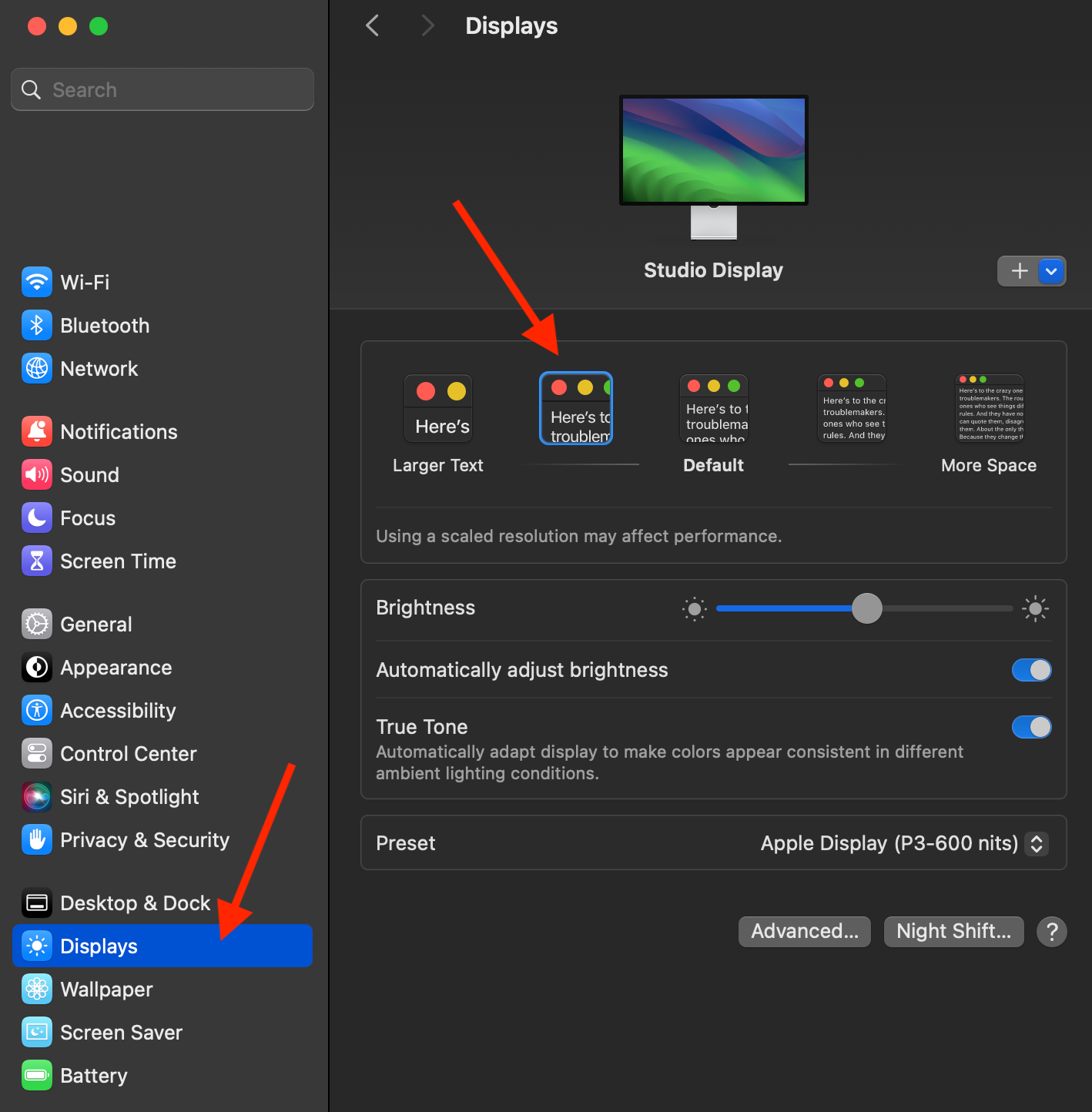Open the Screen Time hourglass icon
Image resolution: width=1092 pixels, height=1112 pixels.
[x=37, y=561]
